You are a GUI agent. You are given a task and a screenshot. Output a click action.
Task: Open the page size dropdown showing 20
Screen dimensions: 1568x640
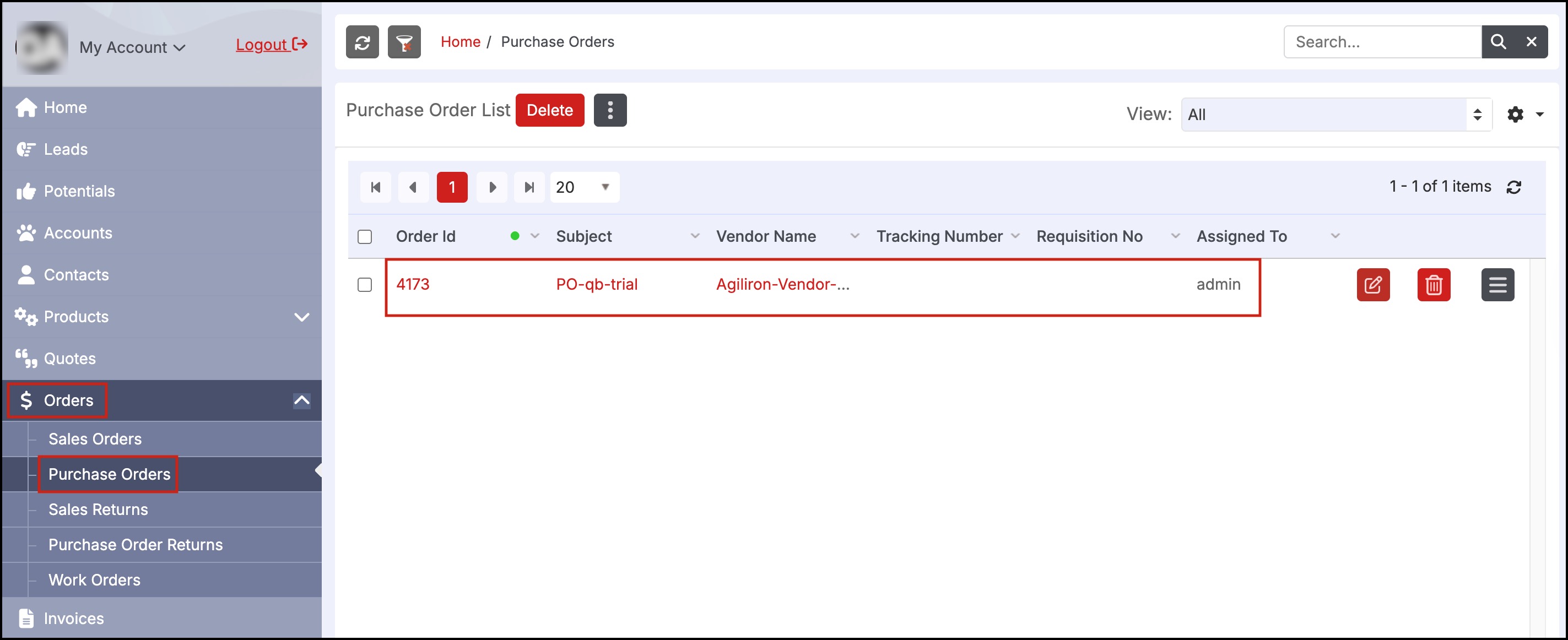[584, 187]
